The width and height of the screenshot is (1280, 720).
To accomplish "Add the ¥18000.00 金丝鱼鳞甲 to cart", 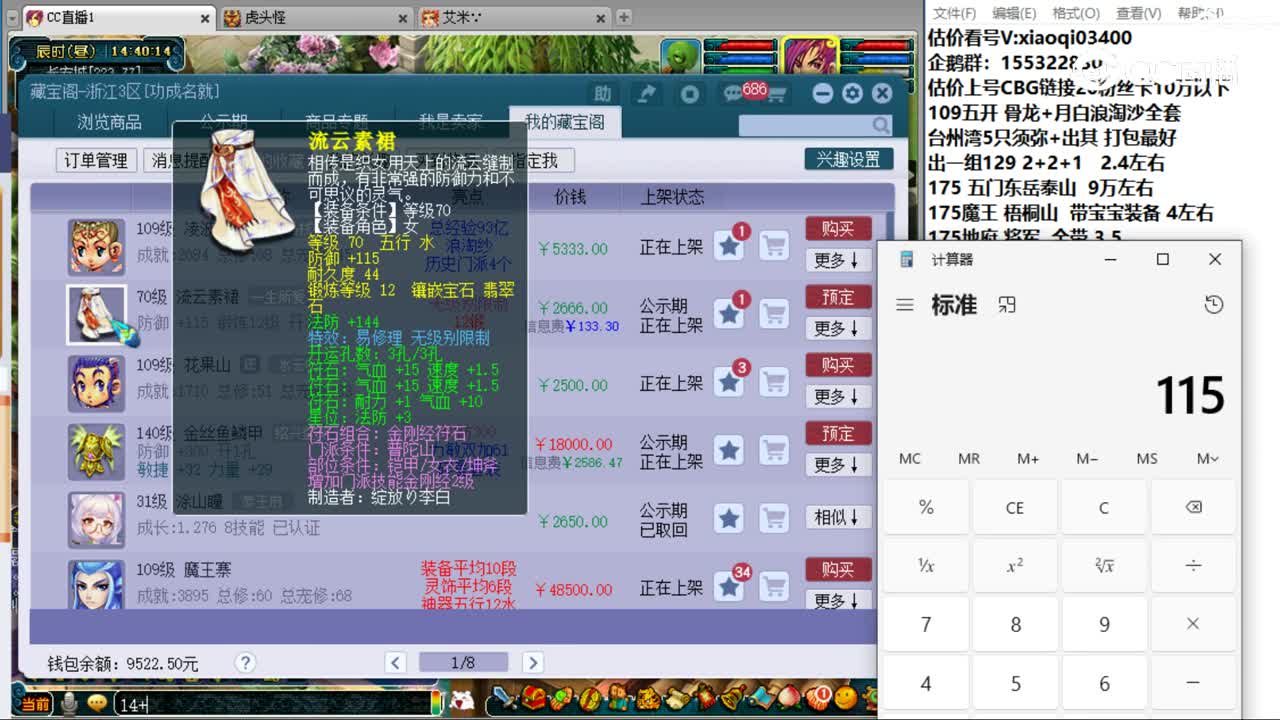I will [x=774, y=450].
